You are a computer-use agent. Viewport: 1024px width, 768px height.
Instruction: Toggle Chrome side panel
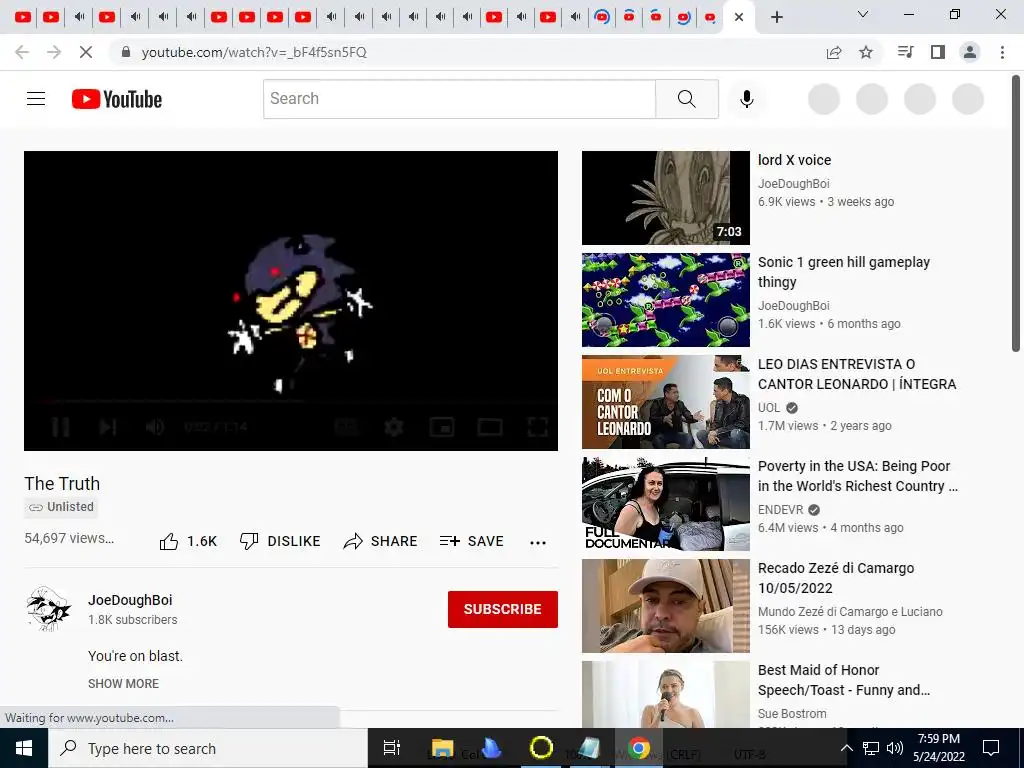pyautogui.click(x=938, y=52)
